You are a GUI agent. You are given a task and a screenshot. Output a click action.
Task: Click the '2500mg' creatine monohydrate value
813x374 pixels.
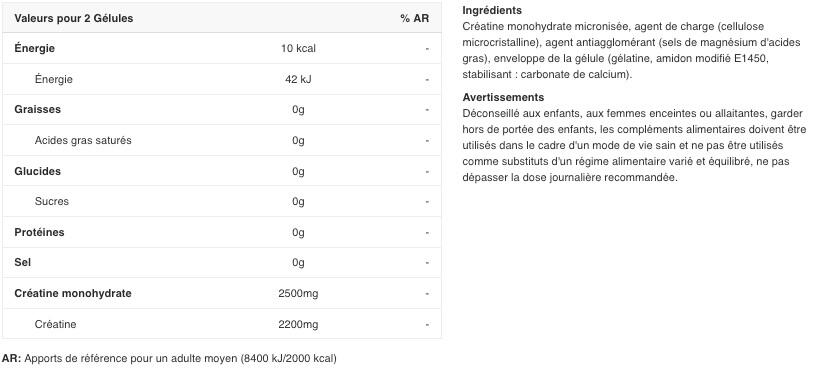298,294
